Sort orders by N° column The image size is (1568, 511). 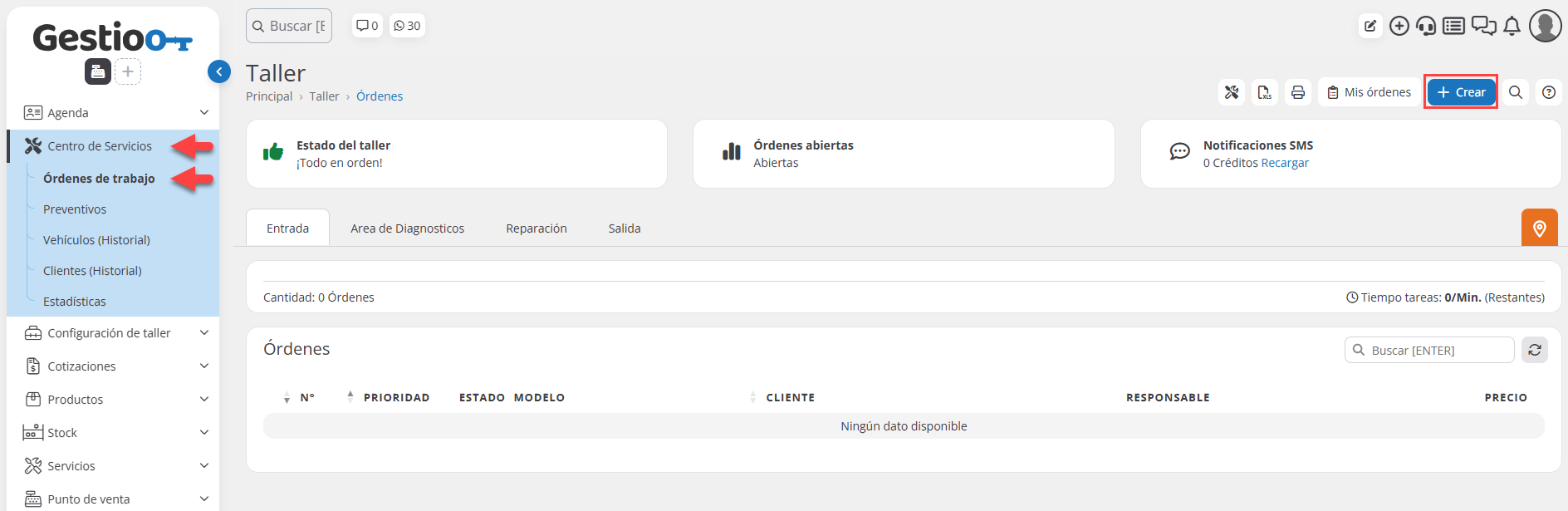(306, 398)
